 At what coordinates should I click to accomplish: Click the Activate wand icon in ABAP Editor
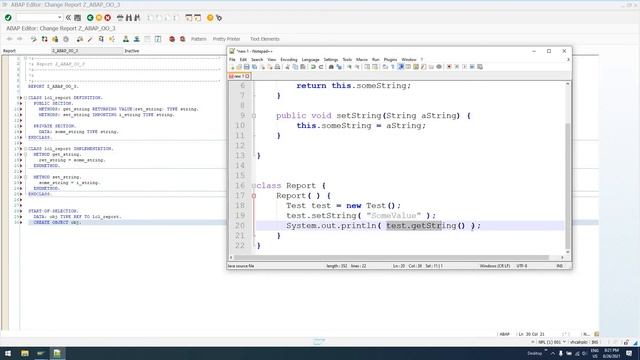[x=90, y=39]
